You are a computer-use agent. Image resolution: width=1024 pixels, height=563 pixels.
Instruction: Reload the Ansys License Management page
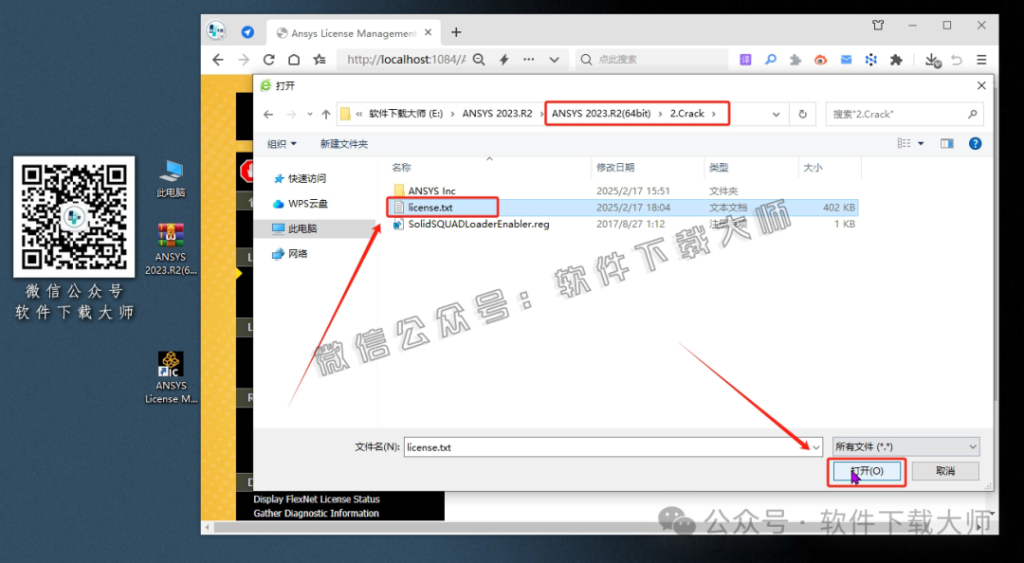tap(268, 59)
